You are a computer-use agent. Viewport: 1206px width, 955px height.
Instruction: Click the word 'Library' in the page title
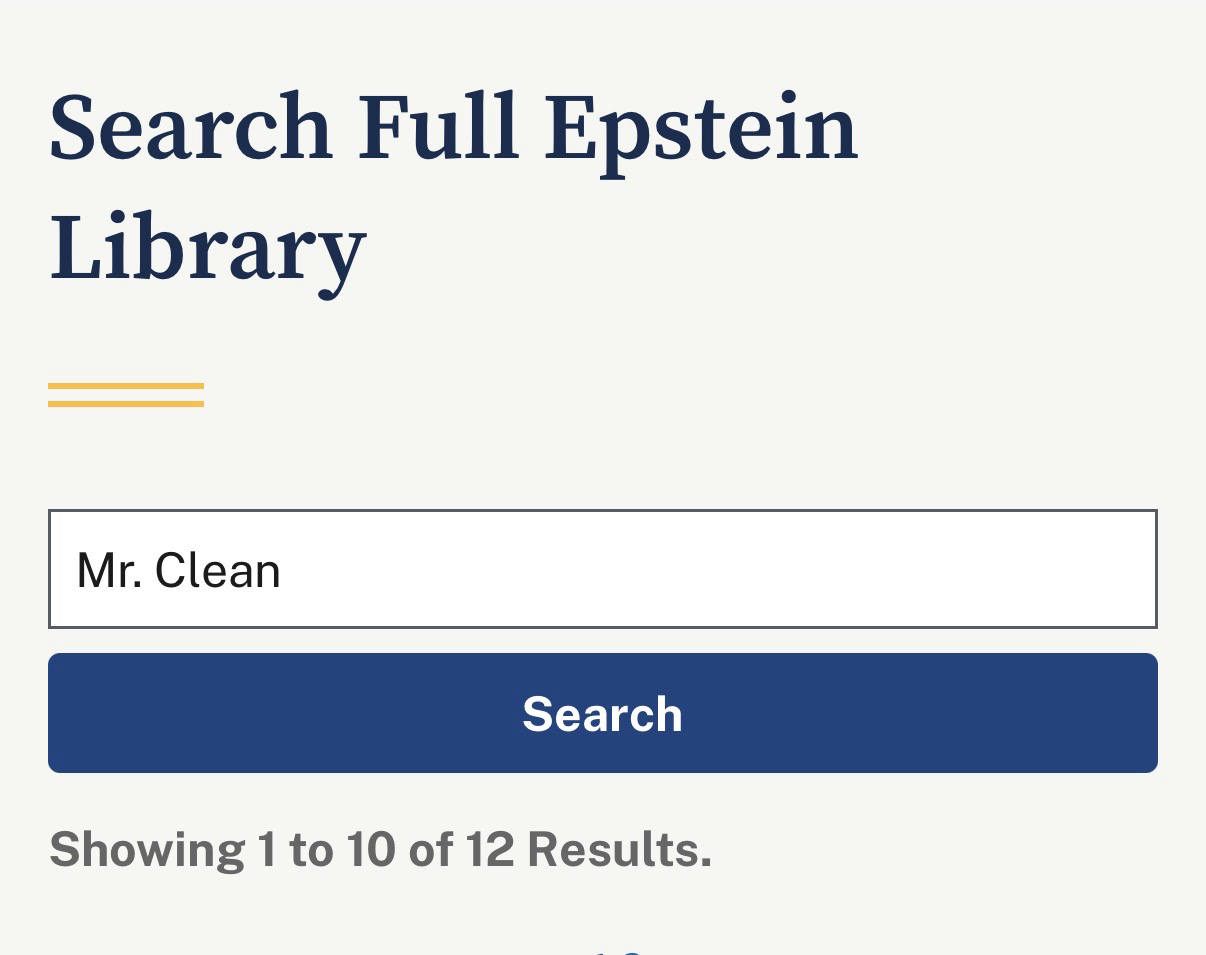207,248
